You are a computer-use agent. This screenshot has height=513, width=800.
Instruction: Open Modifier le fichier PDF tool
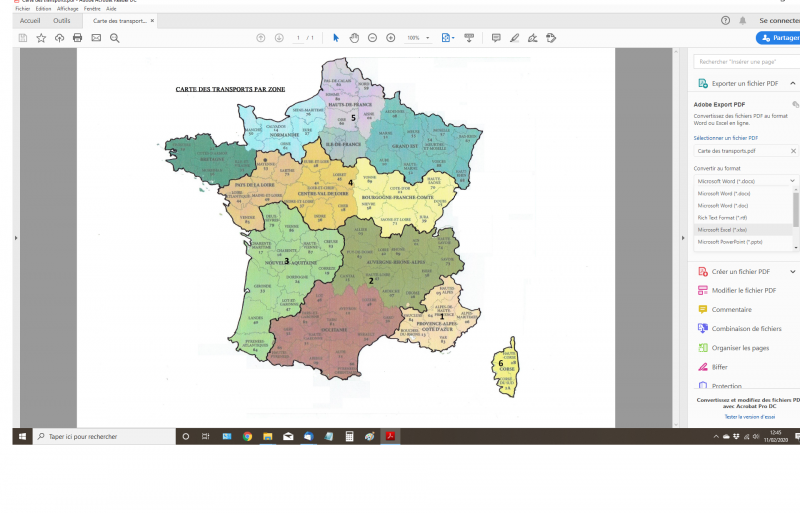point(745,290)
